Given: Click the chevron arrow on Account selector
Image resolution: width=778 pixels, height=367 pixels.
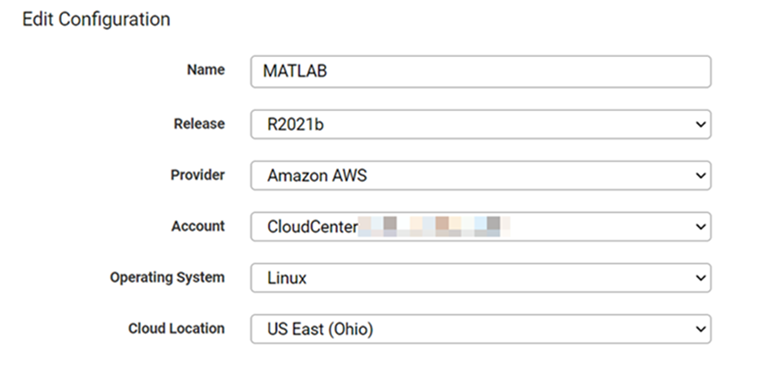Looking at the screenshot, I should click(701, 227).
